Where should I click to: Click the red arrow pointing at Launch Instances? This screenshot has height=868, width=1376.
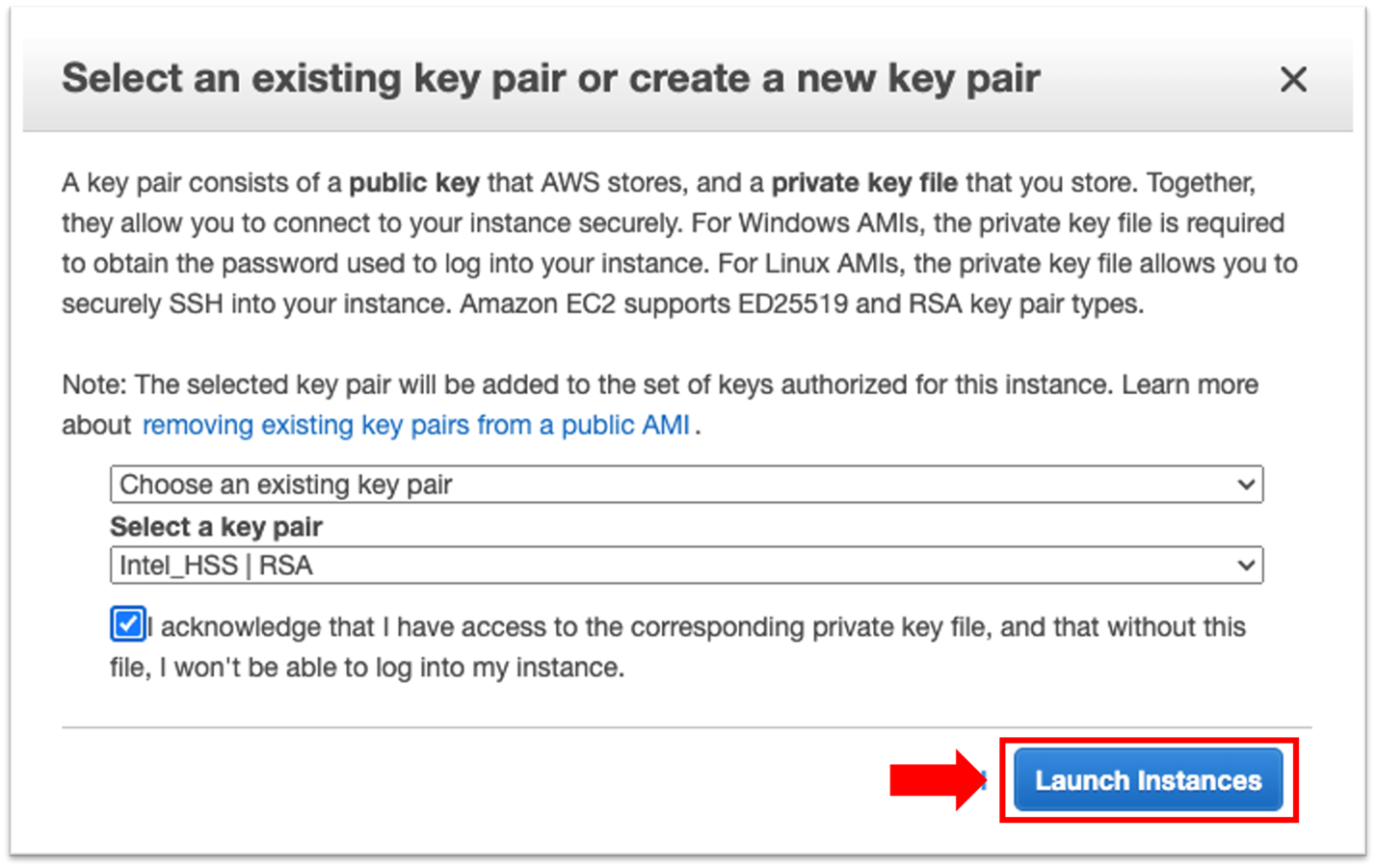[935, 779]
